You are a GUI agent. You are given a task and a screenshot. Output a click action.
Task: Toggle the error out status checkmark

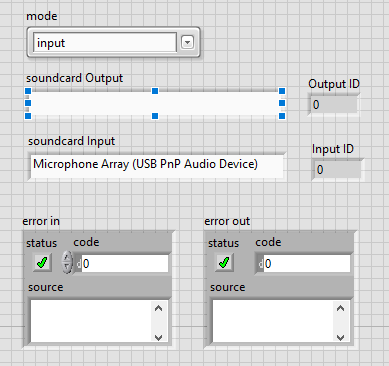pyautogui.click(x=224, y=263)
